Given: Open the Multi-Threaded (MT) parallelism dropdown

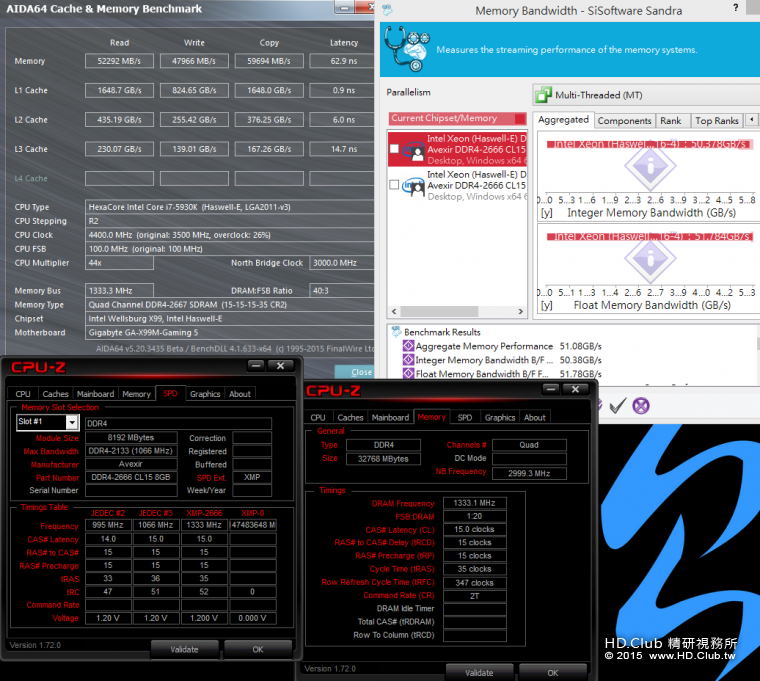Looking at the screenshot, I should tap(647, 95).
